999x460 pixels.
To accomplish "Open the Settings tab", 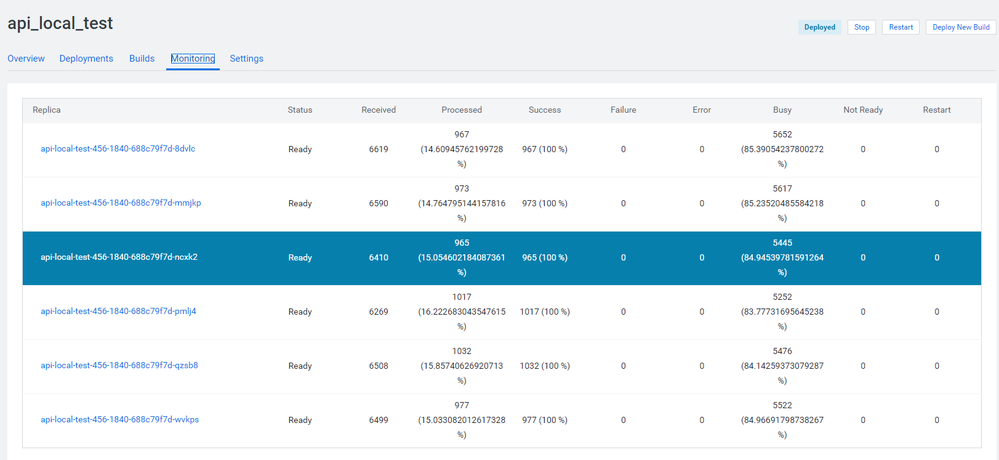I will (247, 59).
